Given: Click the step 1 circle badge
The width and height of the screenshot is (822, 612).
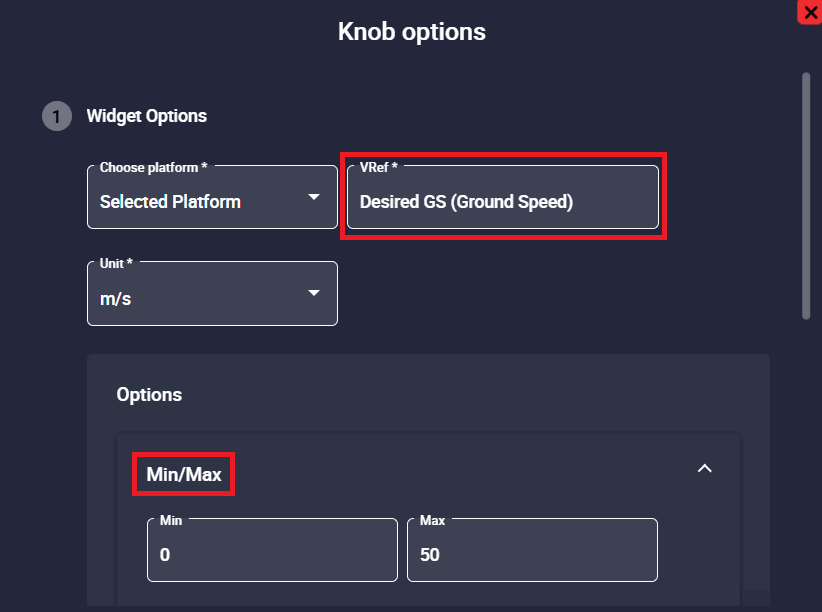Looking at the screenshot, I should pyautogui.click(x=57, y=116).
